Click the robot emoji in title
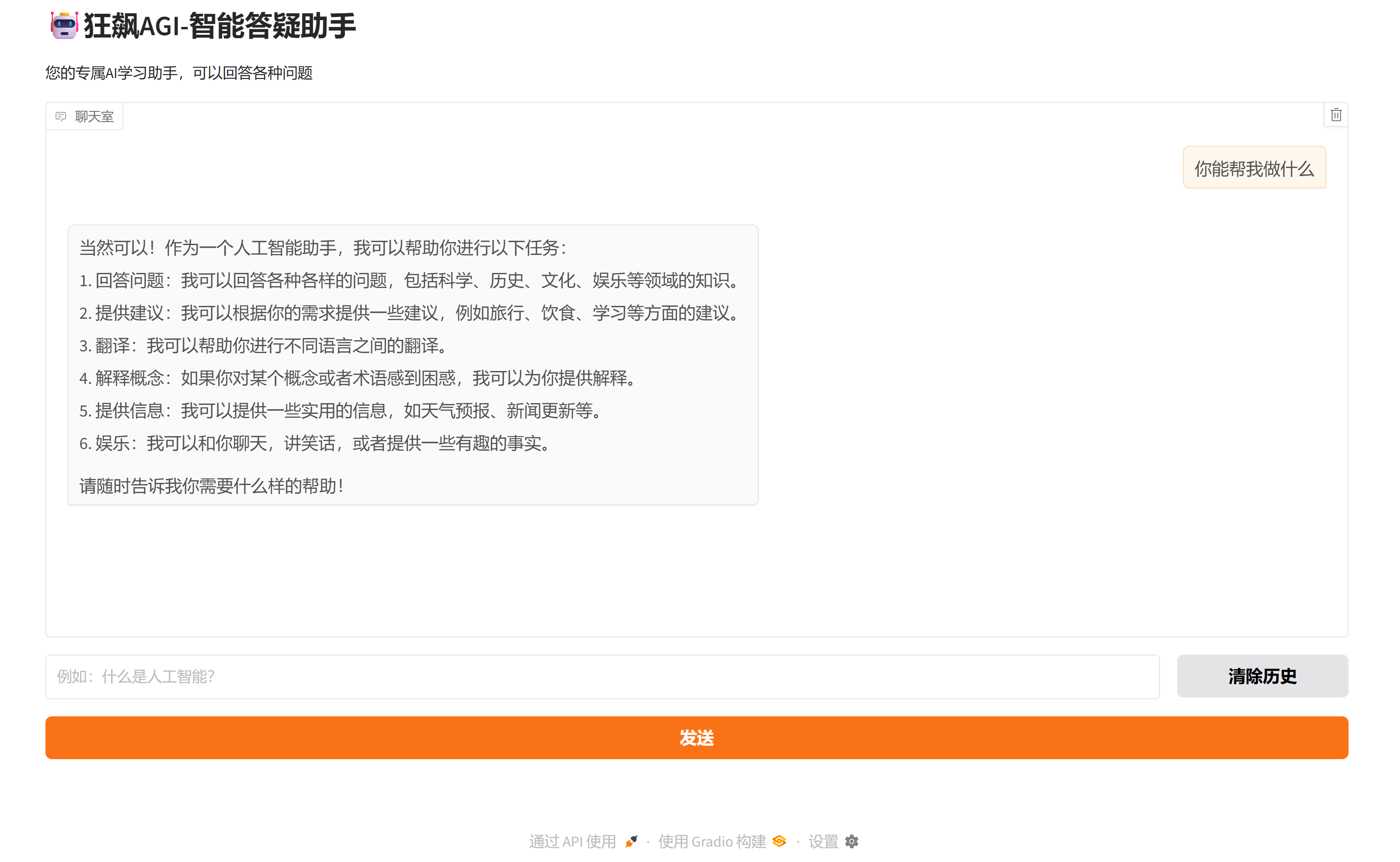The image size is (1400, 862). pos(64,26)
